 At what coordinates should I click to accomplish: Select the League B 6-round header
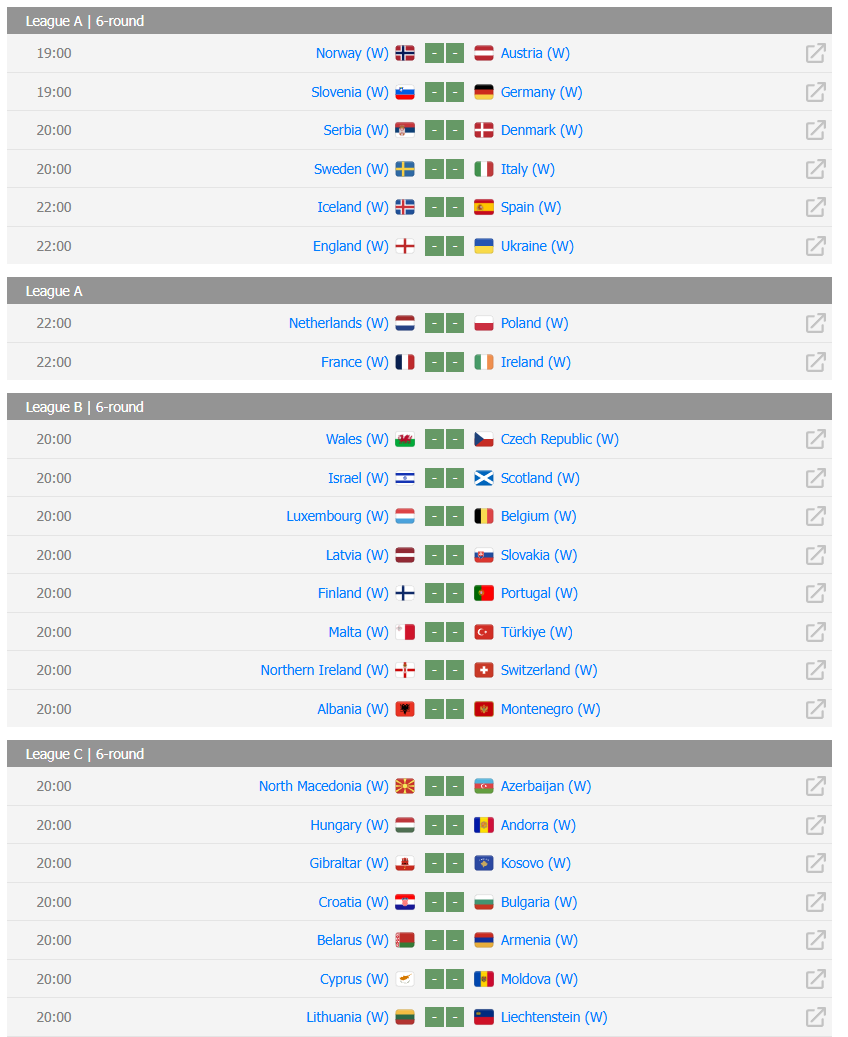pos(419,407)
